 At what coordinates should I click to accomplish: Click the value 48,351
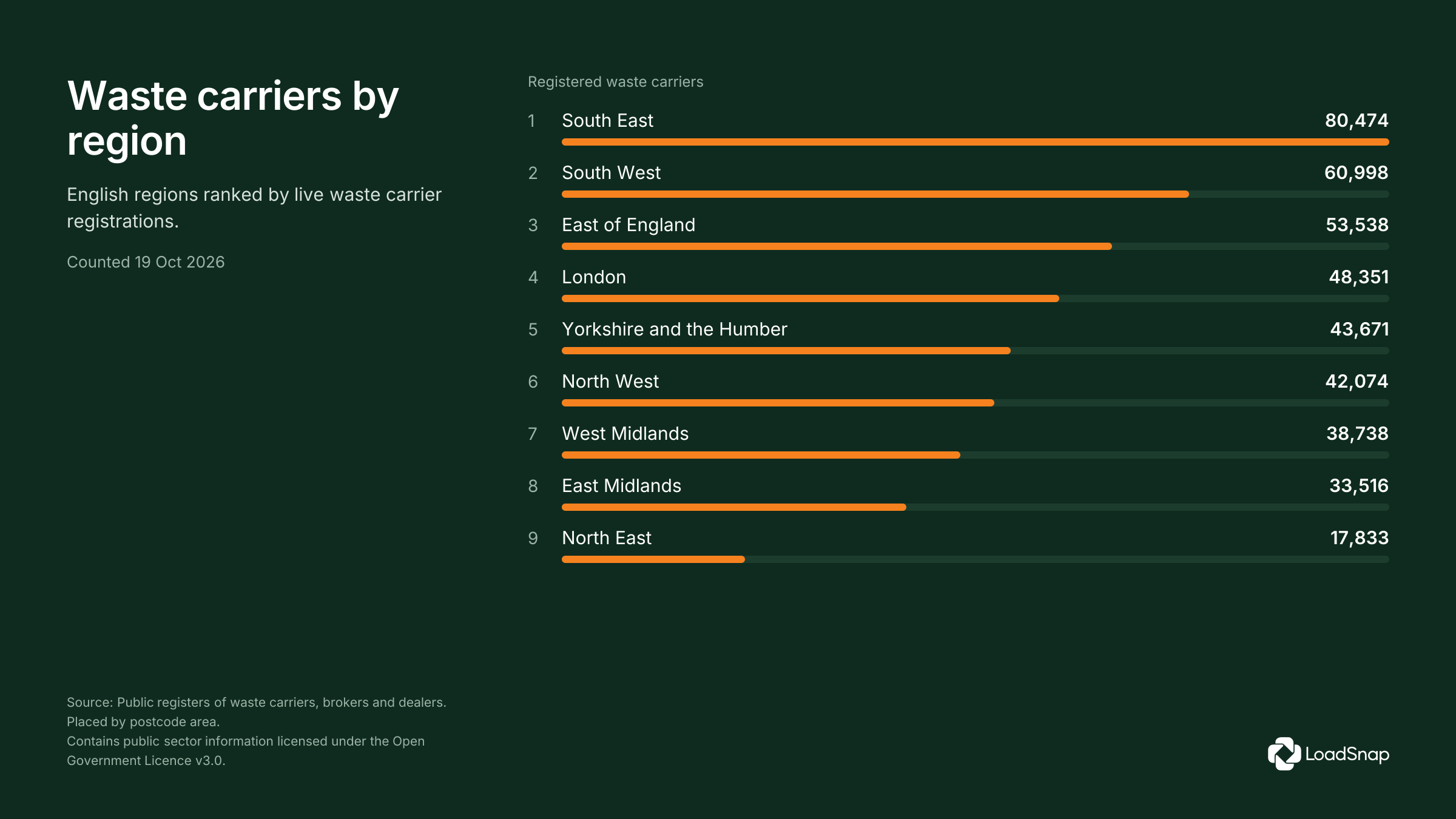1358,277
